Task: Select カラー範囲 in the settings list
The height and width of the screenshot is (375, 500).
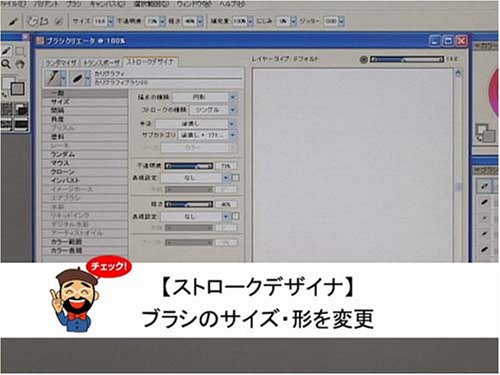Action: [85, 242]
